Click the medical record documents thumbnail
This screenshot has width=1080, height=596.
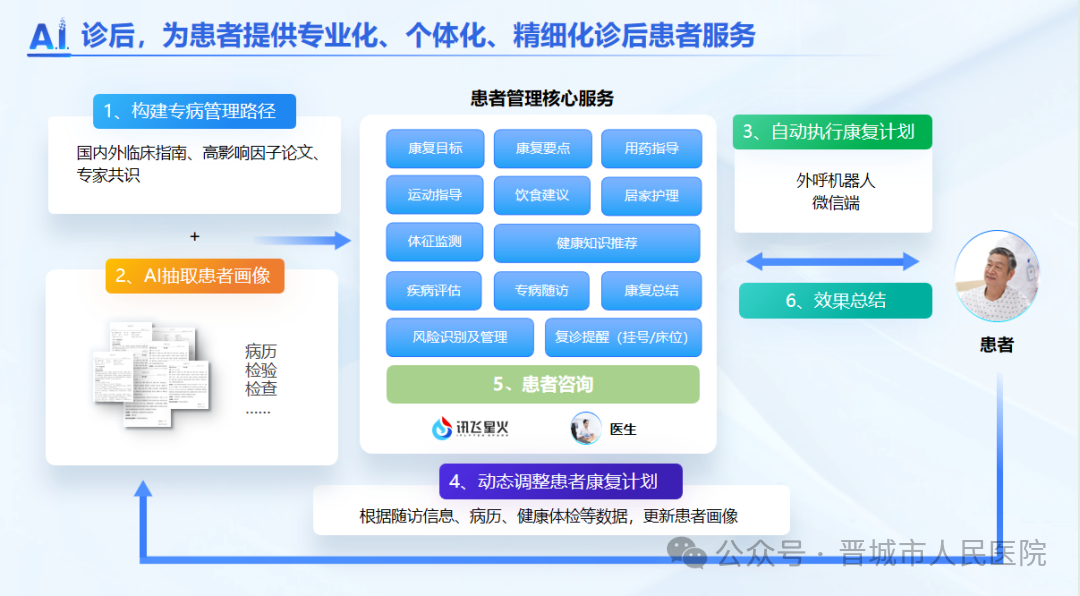click(152, 373)
